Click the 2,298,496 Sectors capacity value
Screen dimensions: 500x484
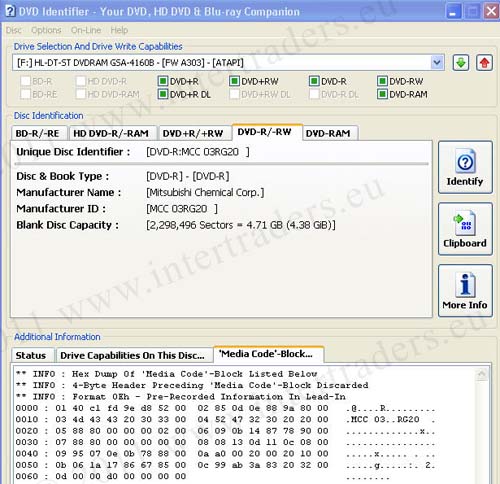tap(241, 225)
